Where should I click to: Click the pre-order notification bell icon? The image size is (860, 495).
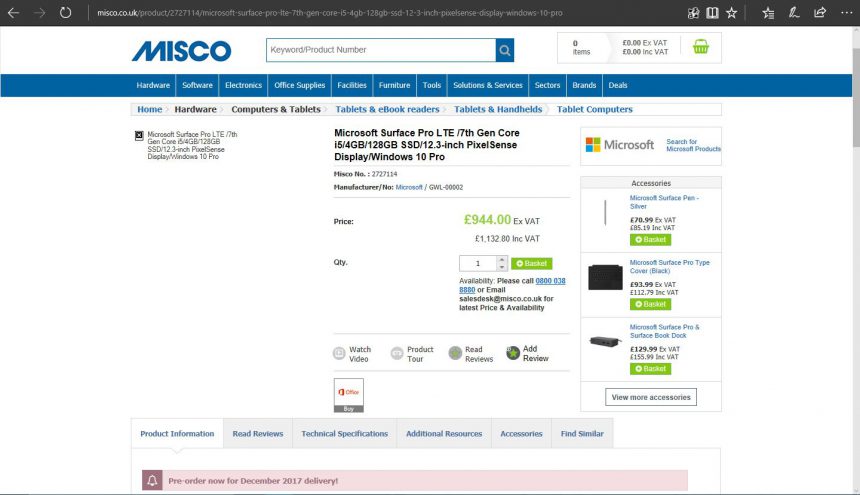tap(152, 480)
